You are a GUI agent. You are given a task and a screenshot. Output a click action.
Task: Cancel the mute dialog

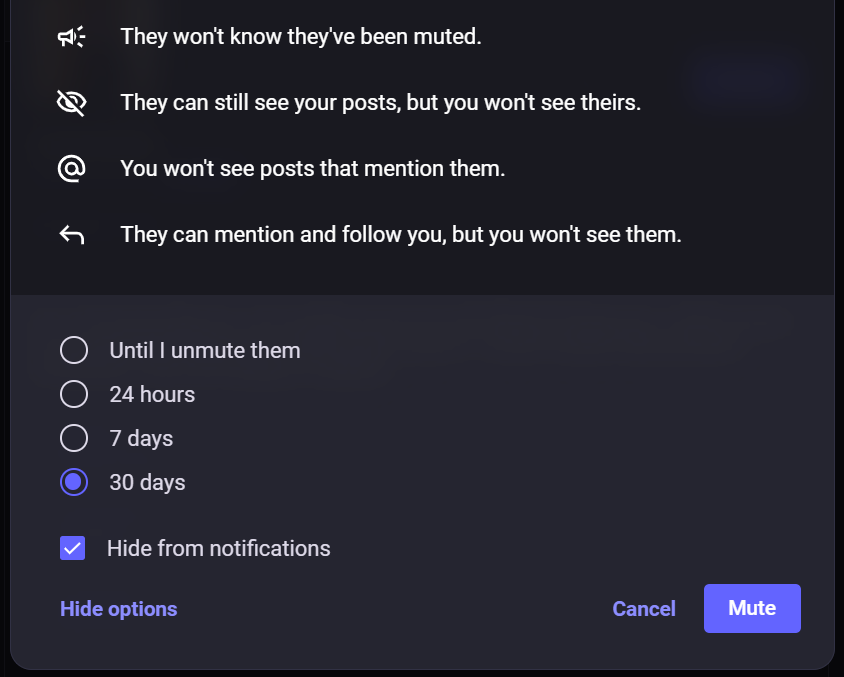click(644, 609)
